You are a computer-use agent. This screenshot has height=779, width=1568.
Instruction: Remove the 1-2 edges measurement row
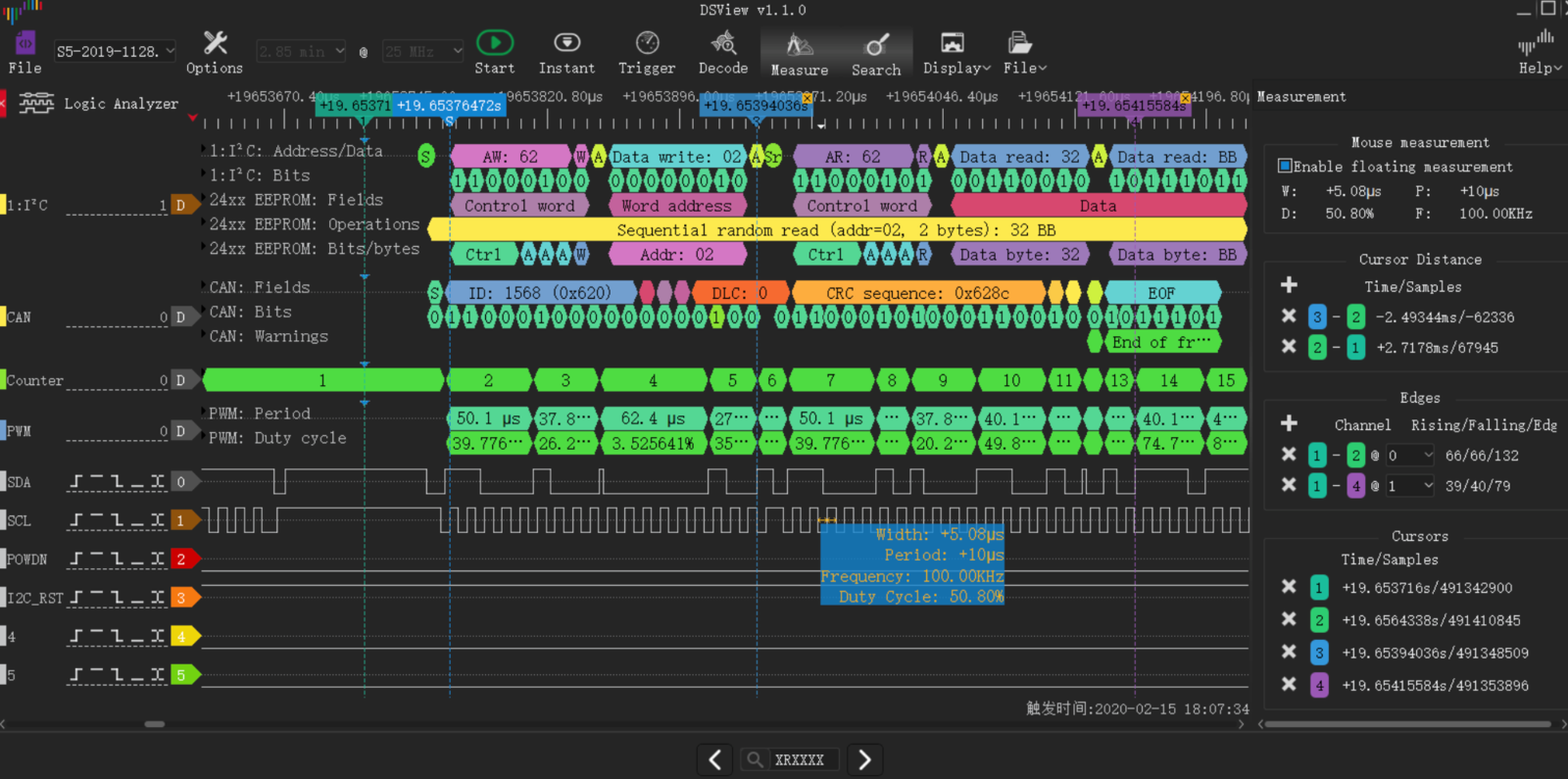coord(1289,454)
